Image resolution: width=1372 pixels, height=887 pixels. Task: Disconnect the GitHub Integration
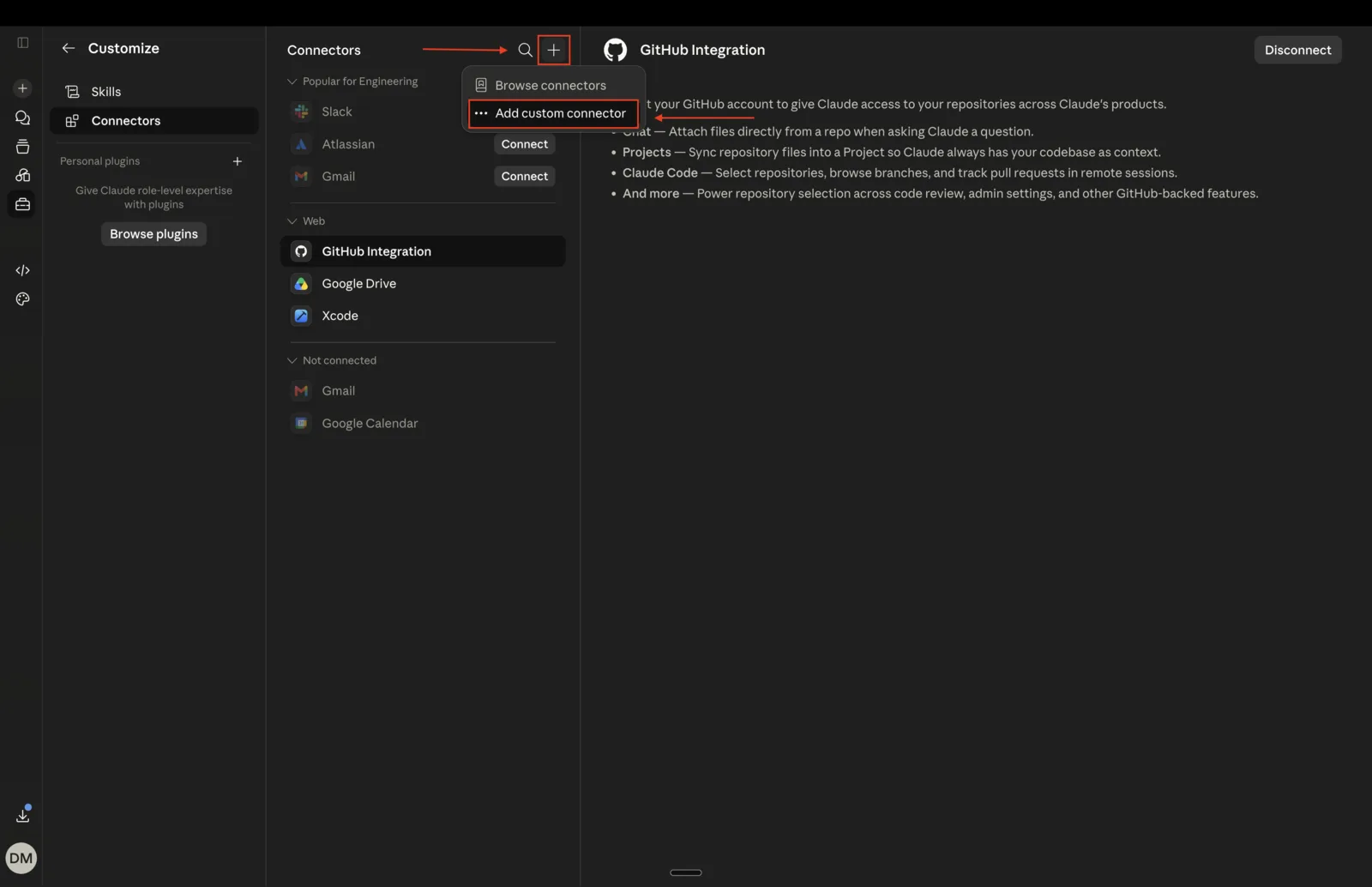click(1297, 50)
